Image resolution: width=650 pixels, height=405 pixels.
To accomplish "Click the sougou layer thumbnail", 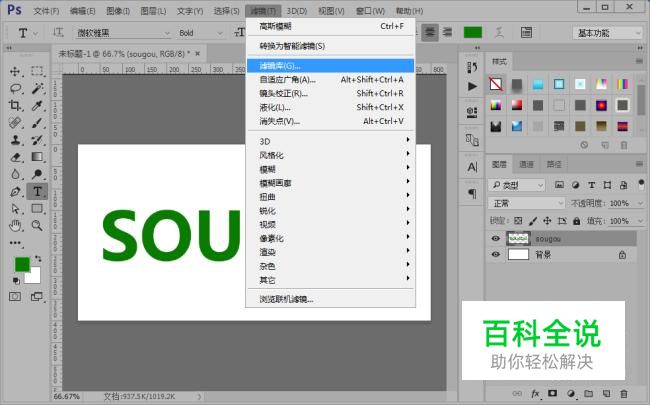I will [x=518, y=238].
